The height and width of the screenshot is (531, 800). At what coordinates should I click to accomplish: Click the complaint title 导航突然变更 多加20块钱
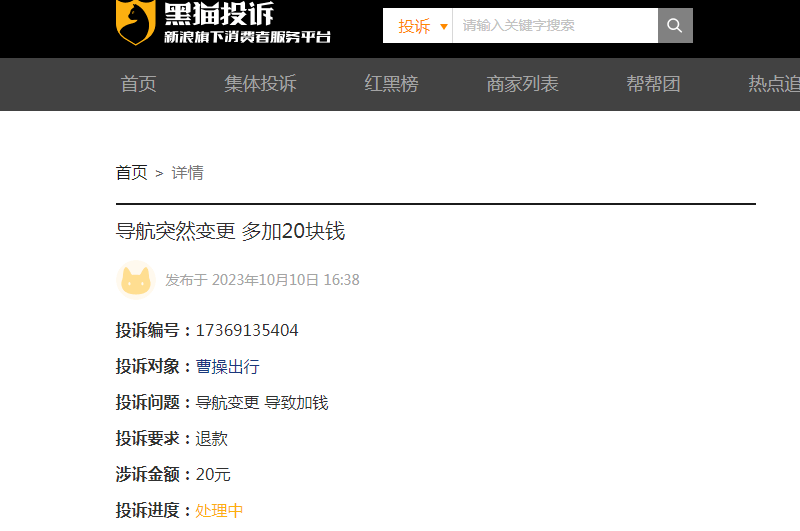(230, 231)
